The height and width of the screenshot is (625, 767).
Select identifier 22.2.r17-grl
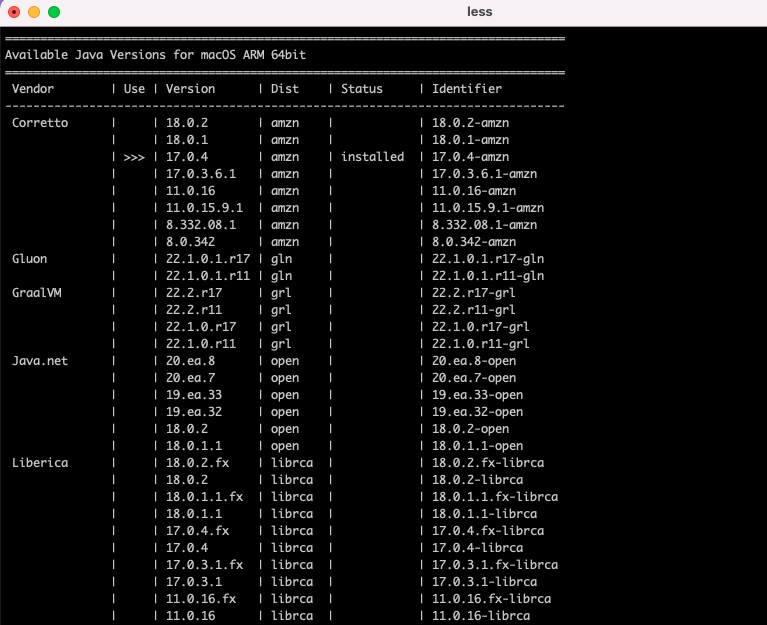click(x=474, y=293)
